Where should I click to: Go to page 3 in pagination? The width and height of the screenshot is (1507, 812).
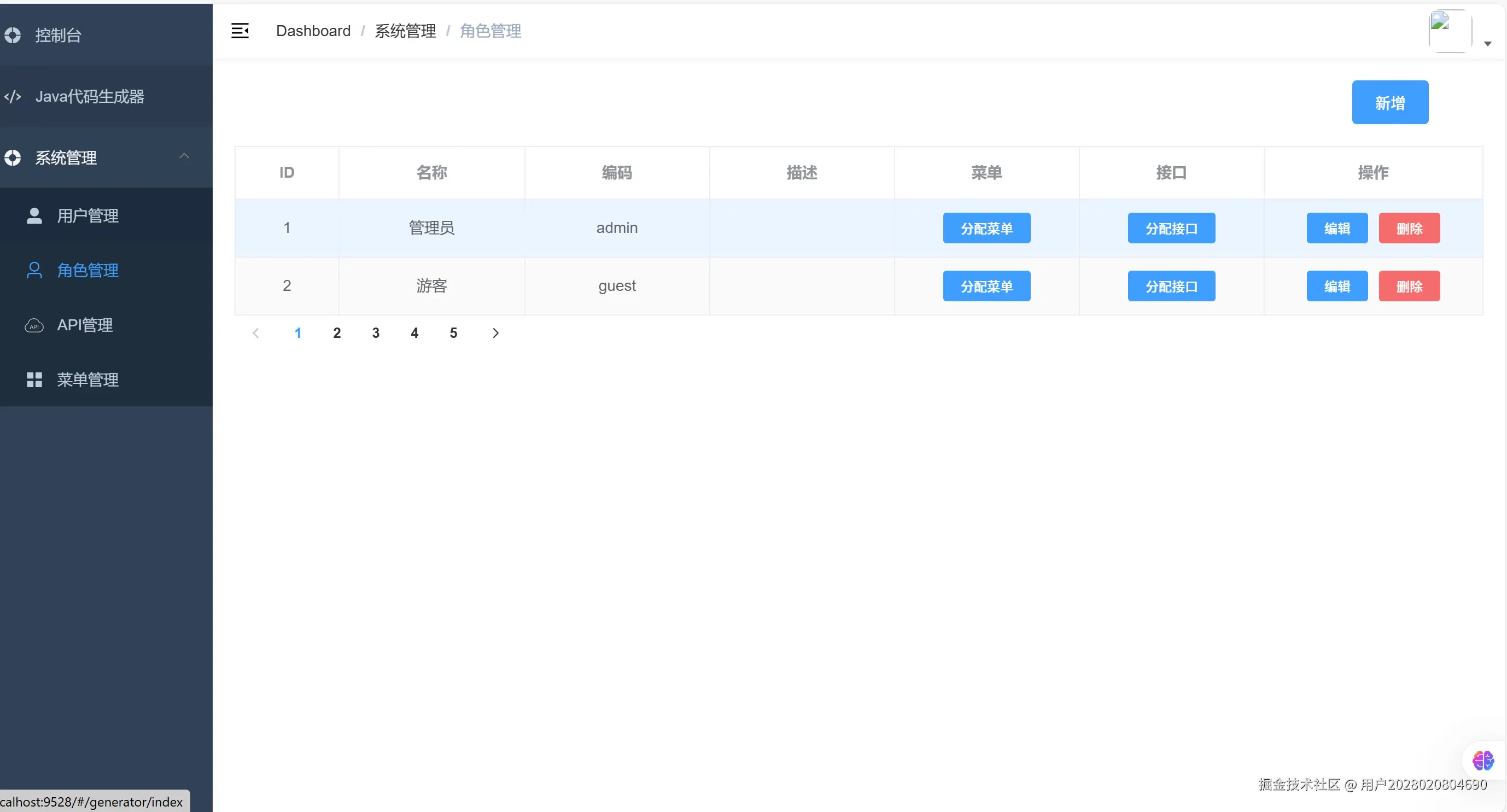click(x=376, y=333)
